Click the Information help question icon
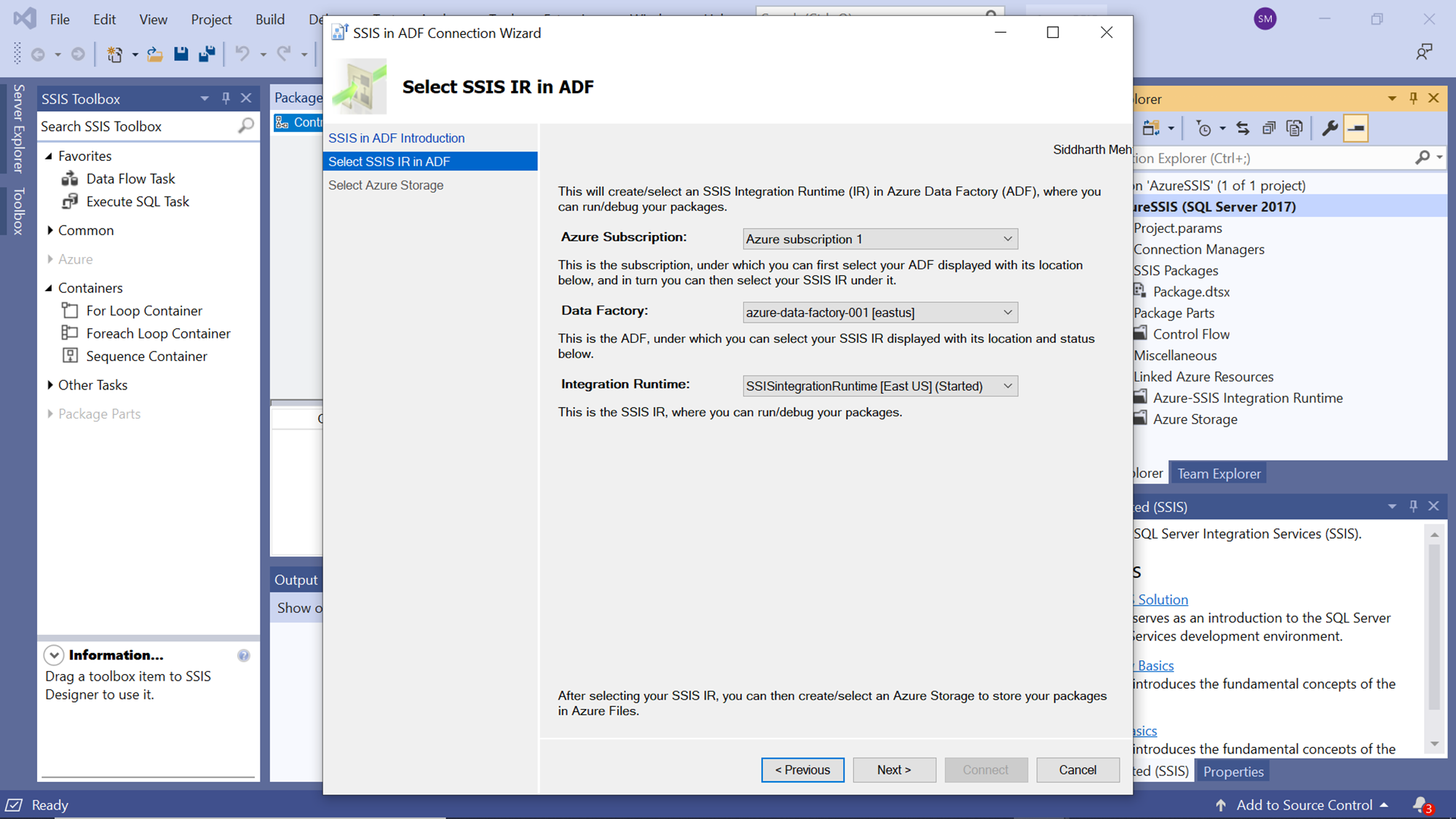This screenshot has height=819, width=1456. tap(244, 655)
